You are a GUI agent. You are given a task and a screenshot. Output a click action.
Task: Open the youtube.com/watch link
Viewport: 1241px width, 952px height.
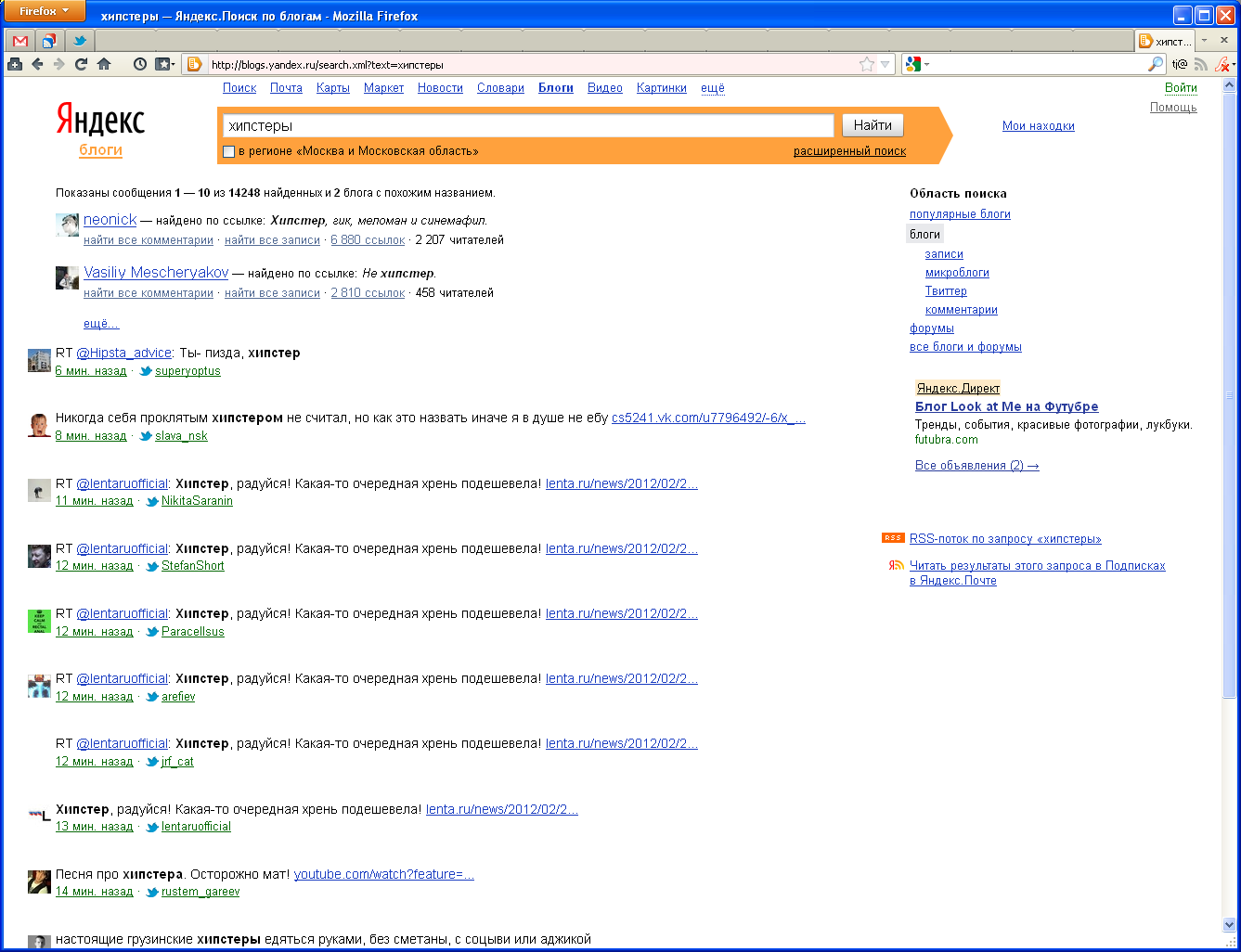(x=384, y=874)
